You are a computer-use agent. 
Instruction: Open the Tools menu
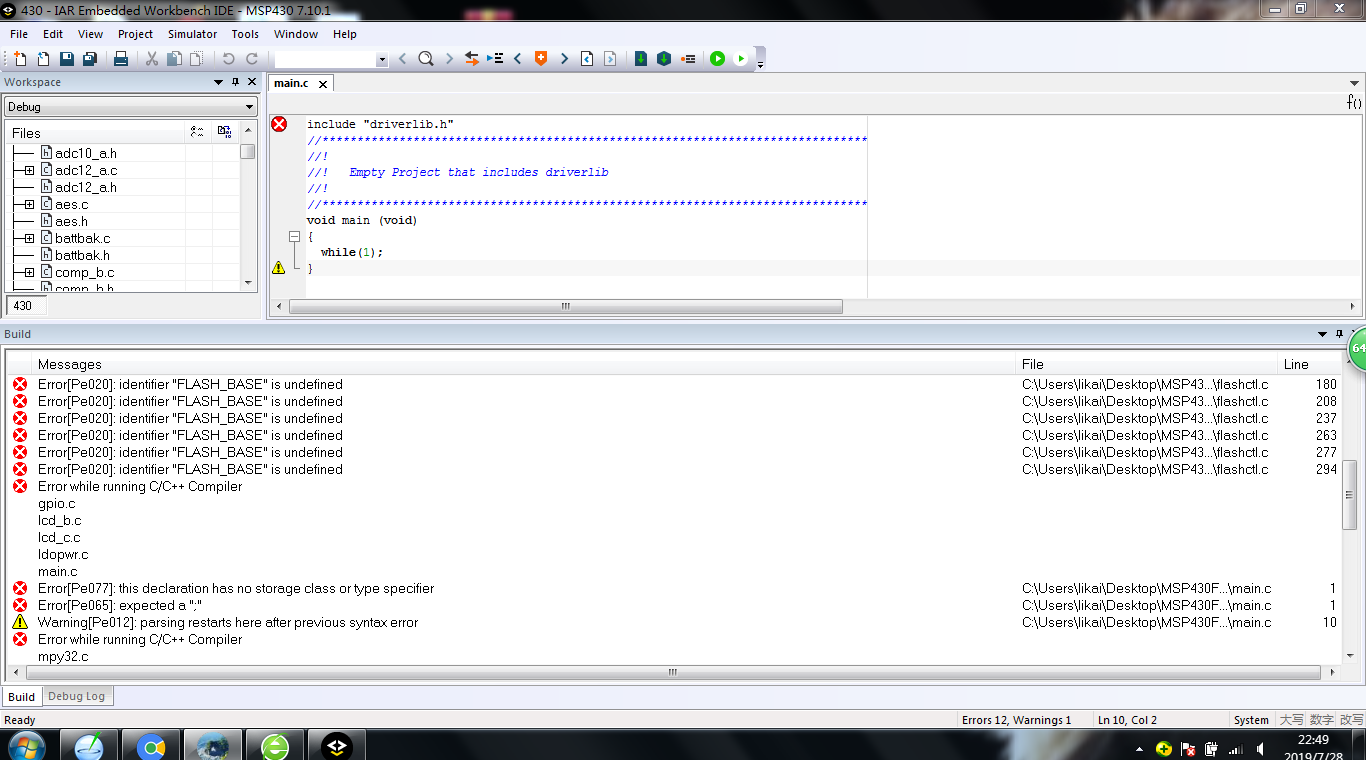(245, 34)
